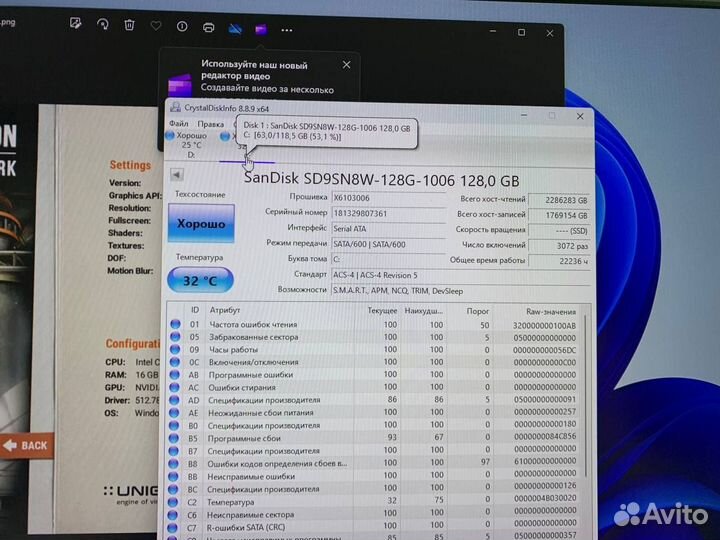Click the volume letter field C:
720x540 pixels.
388,259
